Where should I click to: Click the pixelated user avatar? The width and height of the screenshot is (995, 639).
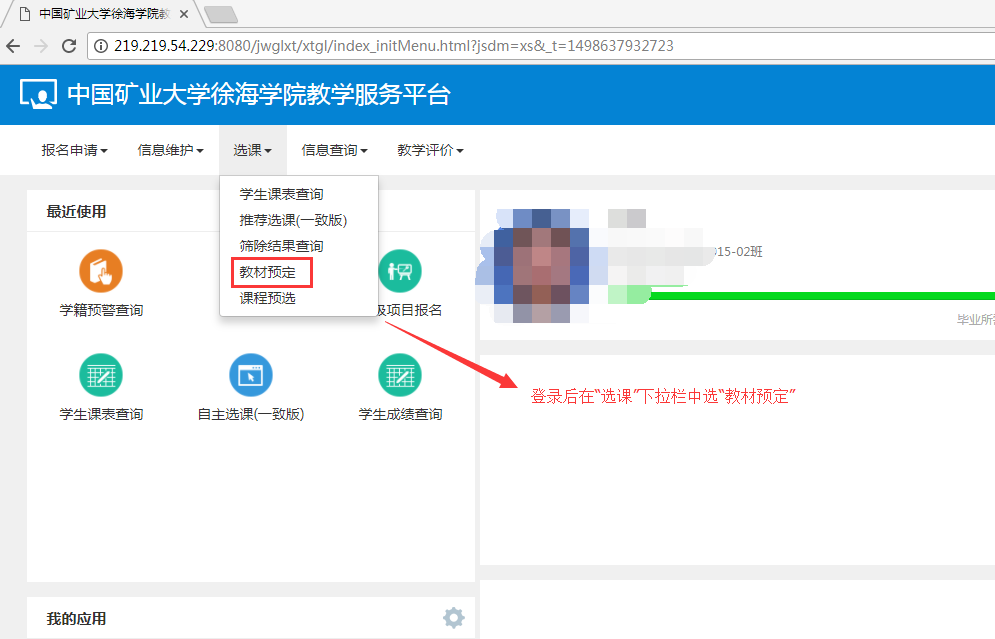[541, 266]
